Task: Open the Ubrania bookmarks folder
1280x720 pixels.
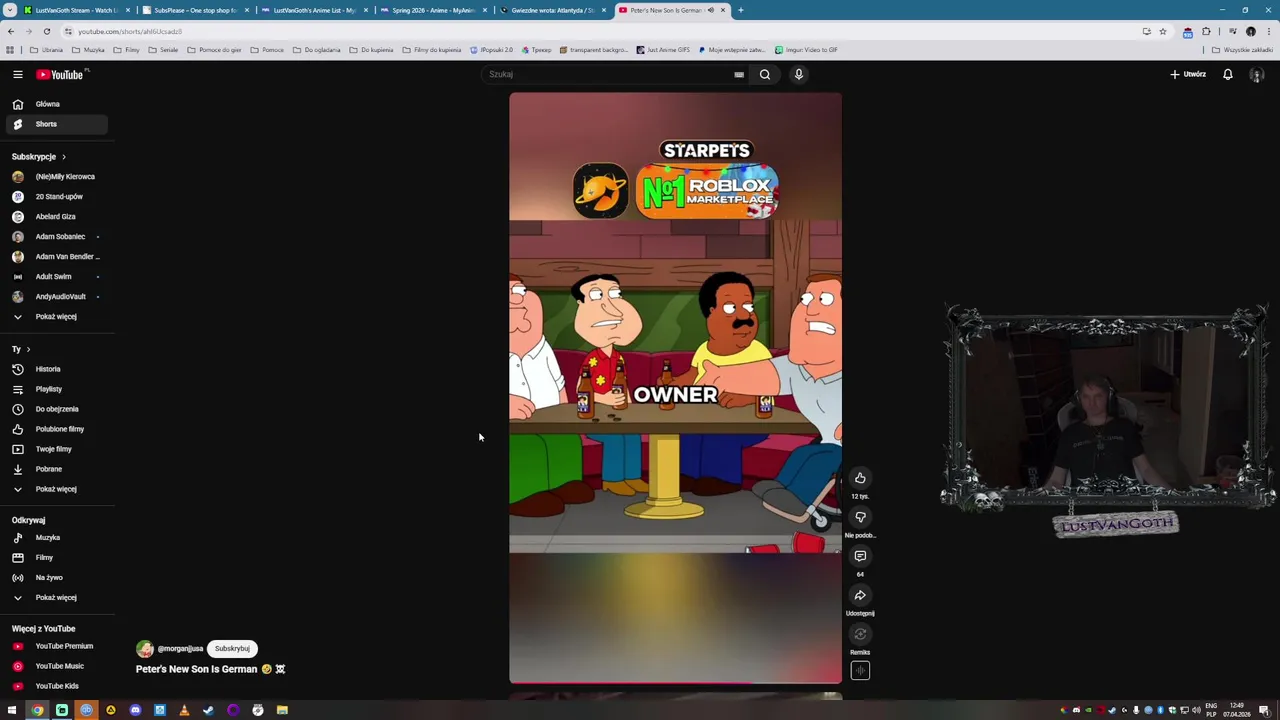Action: 46,50
